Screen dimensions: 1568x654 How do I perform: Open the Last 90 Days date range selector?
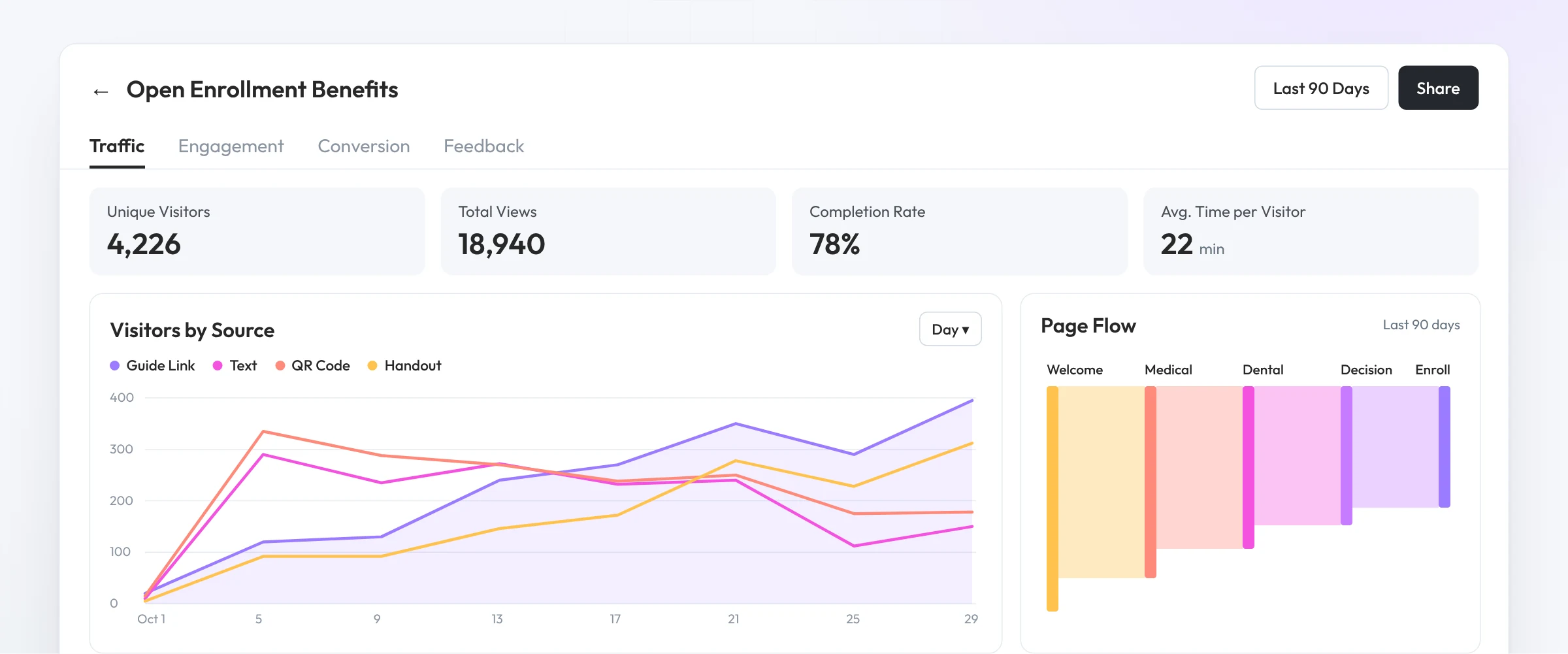[1321, 88]
